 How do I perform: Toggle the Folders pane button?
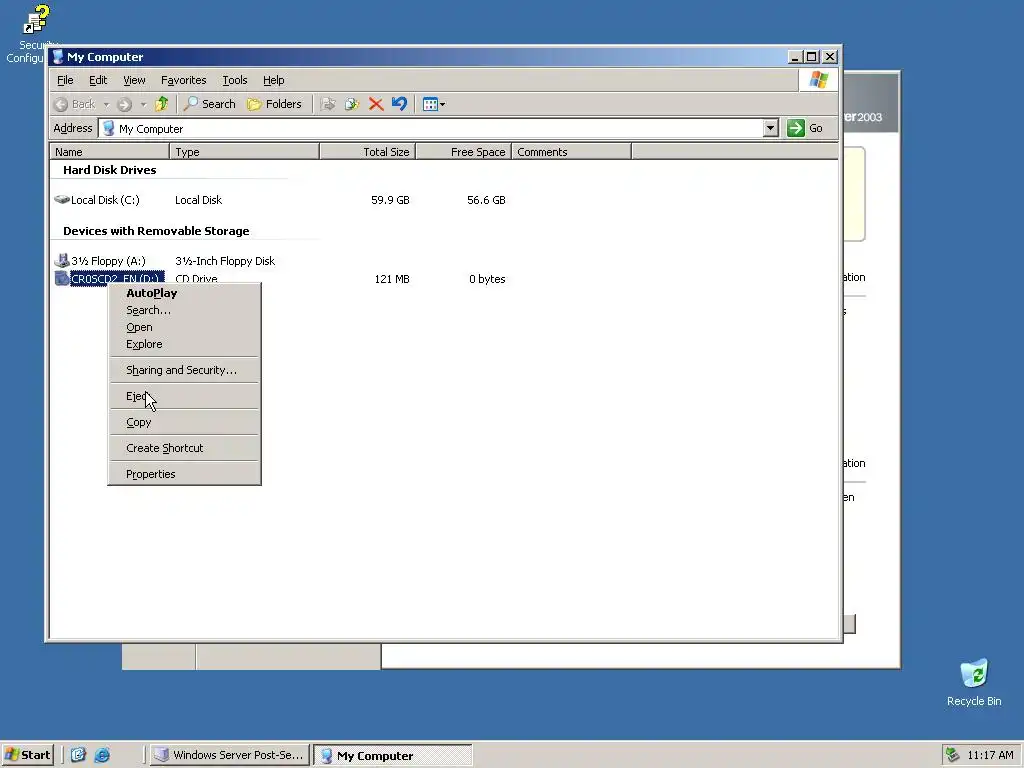pyautogui.click(x=274, y=104)
